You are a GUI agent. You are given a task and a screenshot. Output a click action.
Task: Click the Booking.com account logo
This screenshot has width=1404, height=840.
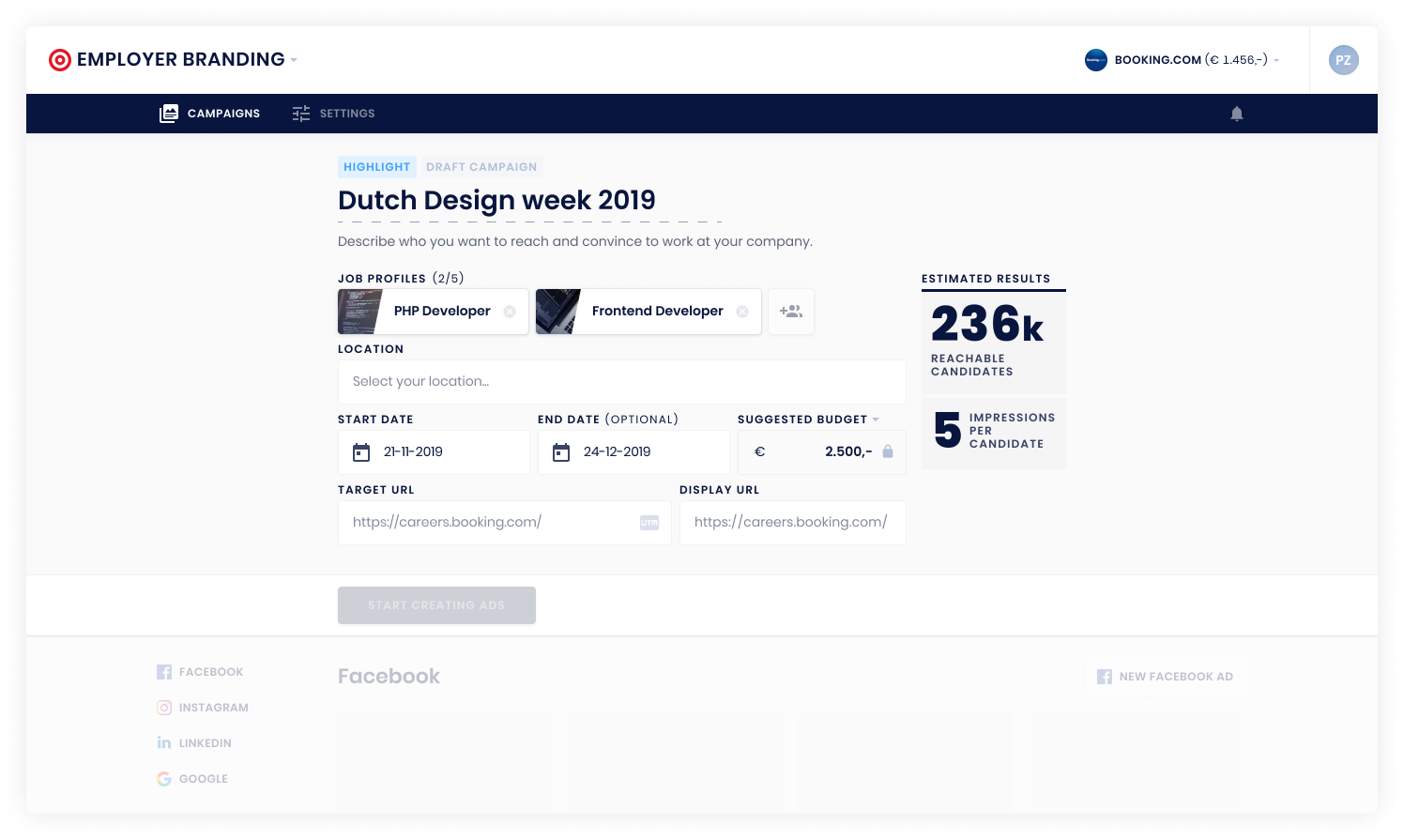pos(1096,60)
